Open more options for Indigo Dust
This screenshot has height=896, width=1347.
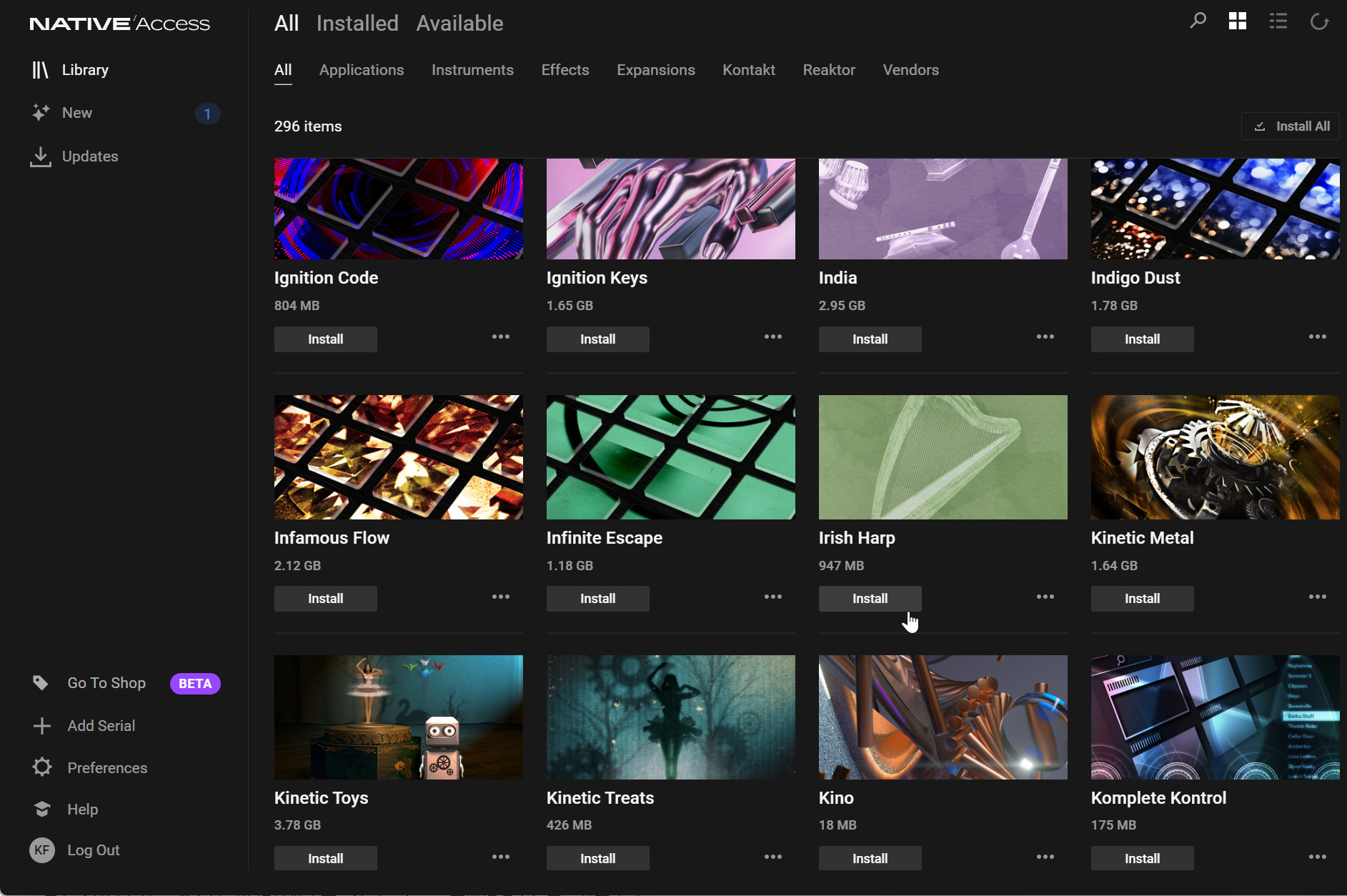click(1318, 337)
